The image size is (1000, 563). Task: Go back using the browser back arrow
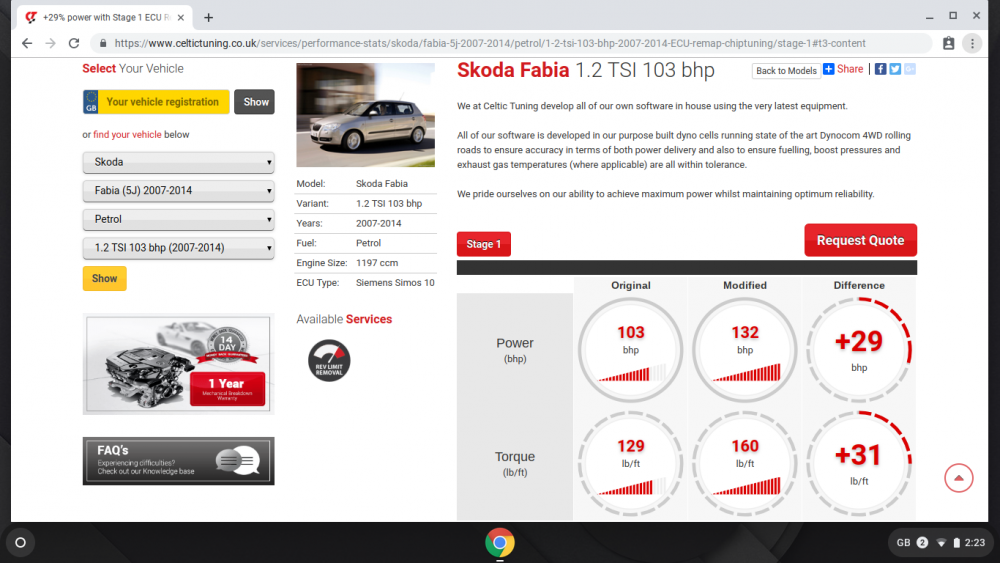[x=27, y=43]
